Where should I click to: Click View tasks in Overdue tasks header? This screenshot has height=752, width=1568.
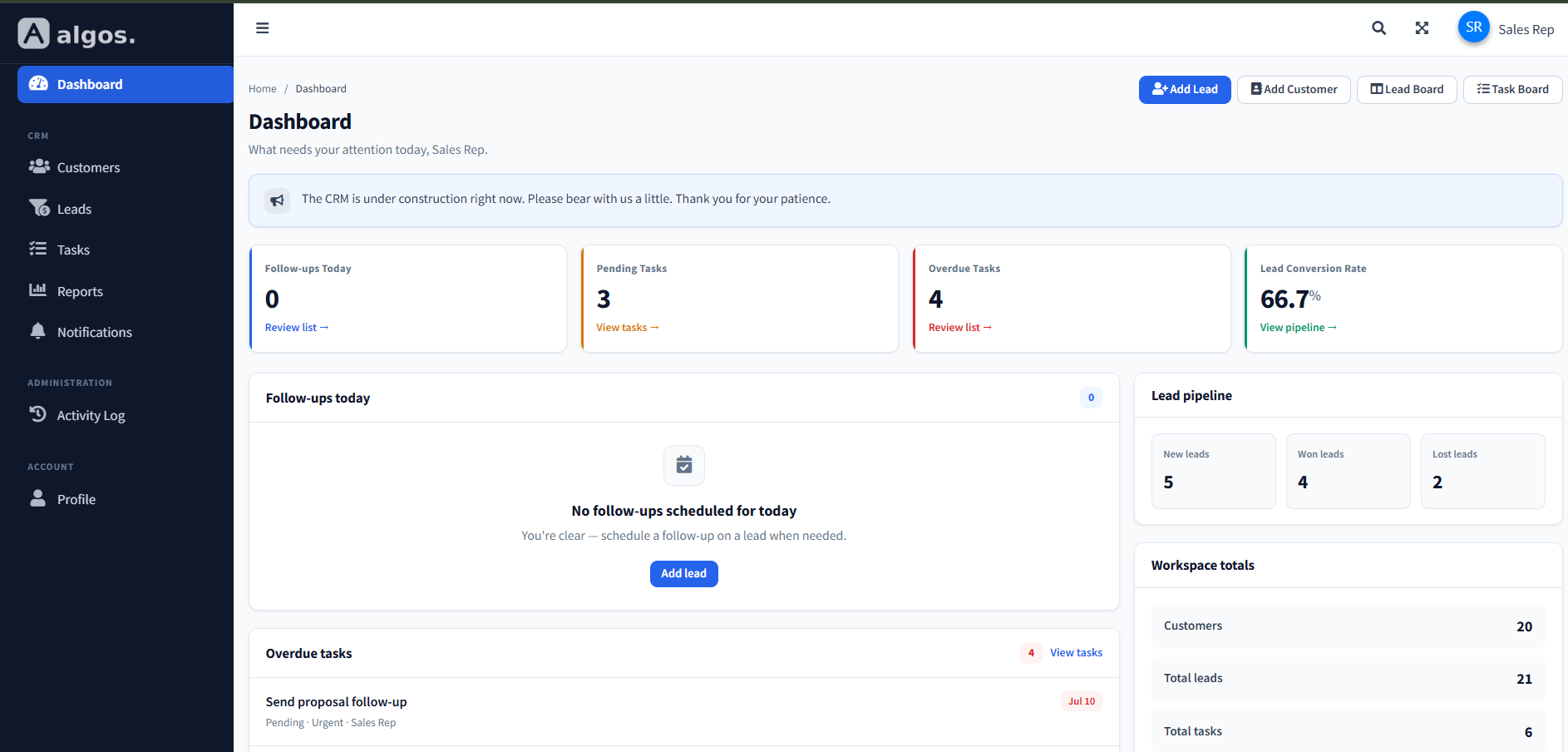(x=1076, y=653)
